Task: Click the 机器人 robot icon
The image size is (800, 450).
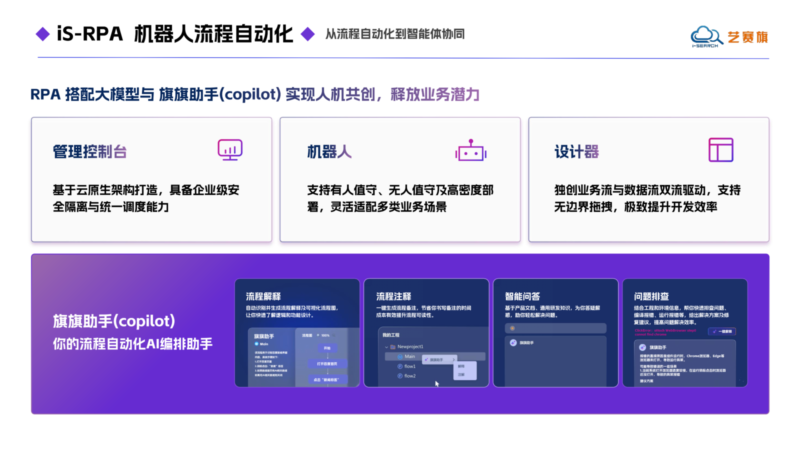Action: coord(470,151)
